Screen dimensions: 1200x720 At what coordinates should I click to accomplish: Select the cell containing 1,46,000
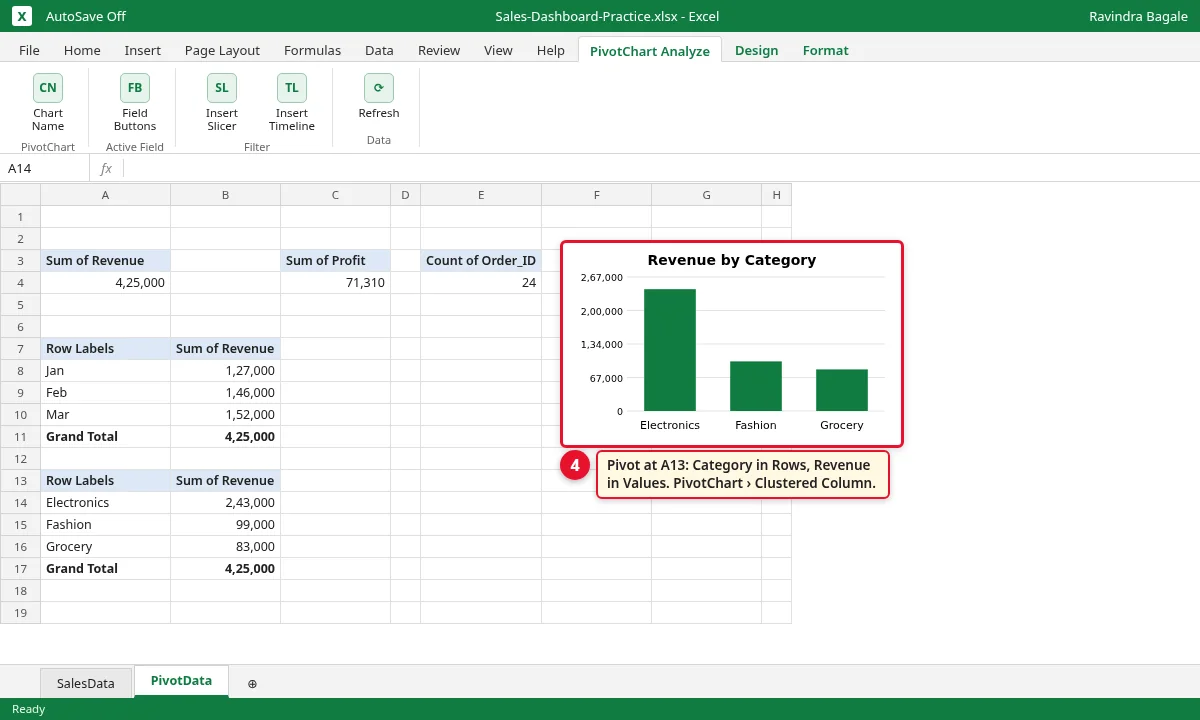tap(226, 393)
